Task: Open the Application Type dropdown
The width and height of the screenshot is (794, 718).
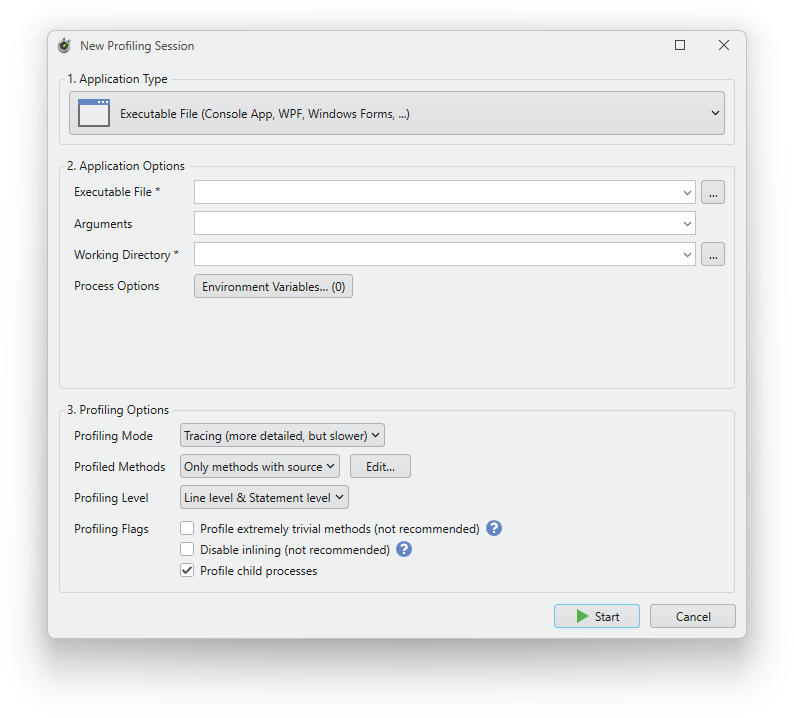Action: coord(396,113)
